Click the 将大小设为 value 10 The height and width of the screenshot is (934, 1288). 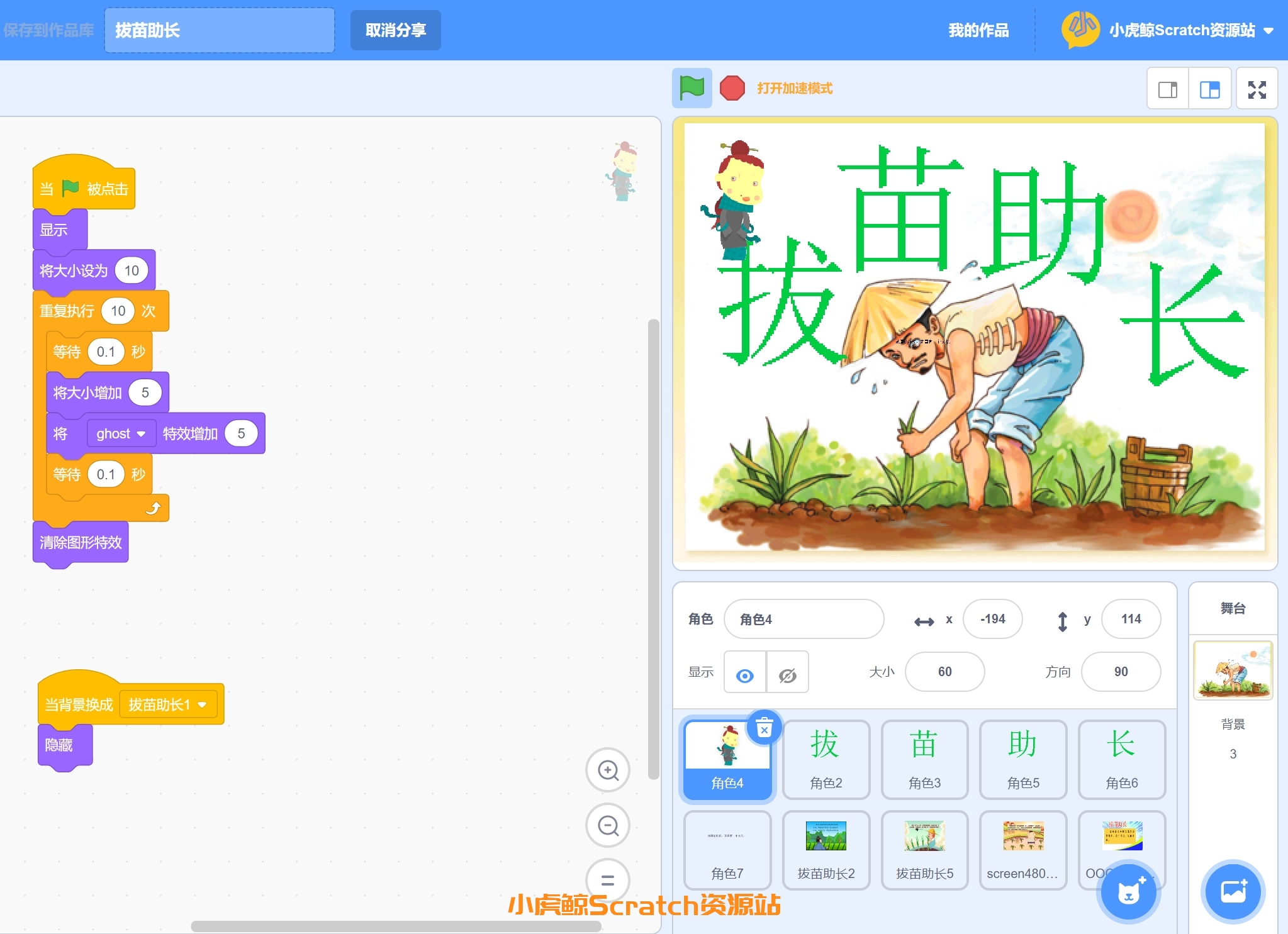click(132, 270)
